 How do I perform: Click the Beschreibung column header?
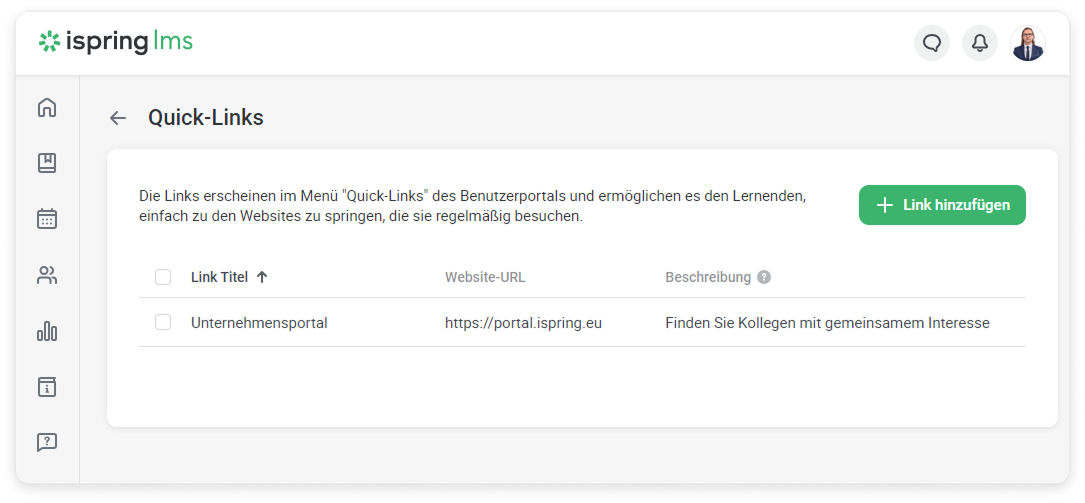click(708, 277)
